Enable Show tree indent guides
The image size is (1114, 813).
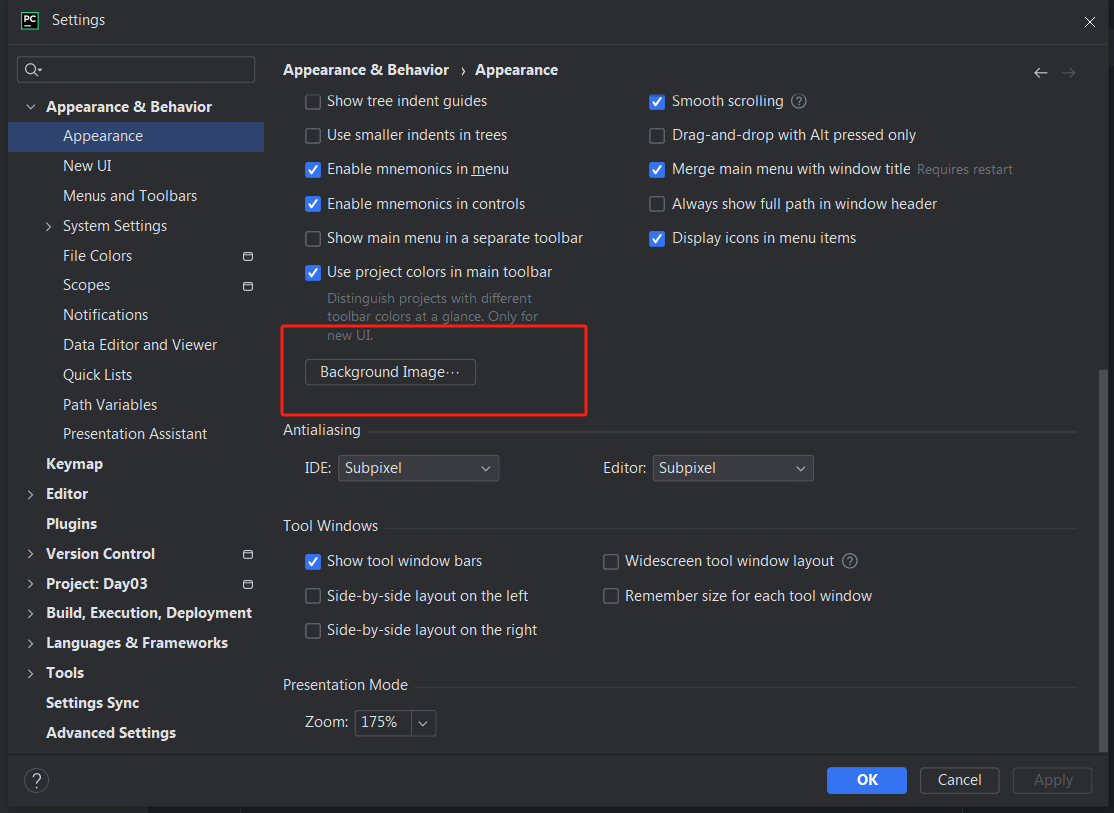(313, 102)
